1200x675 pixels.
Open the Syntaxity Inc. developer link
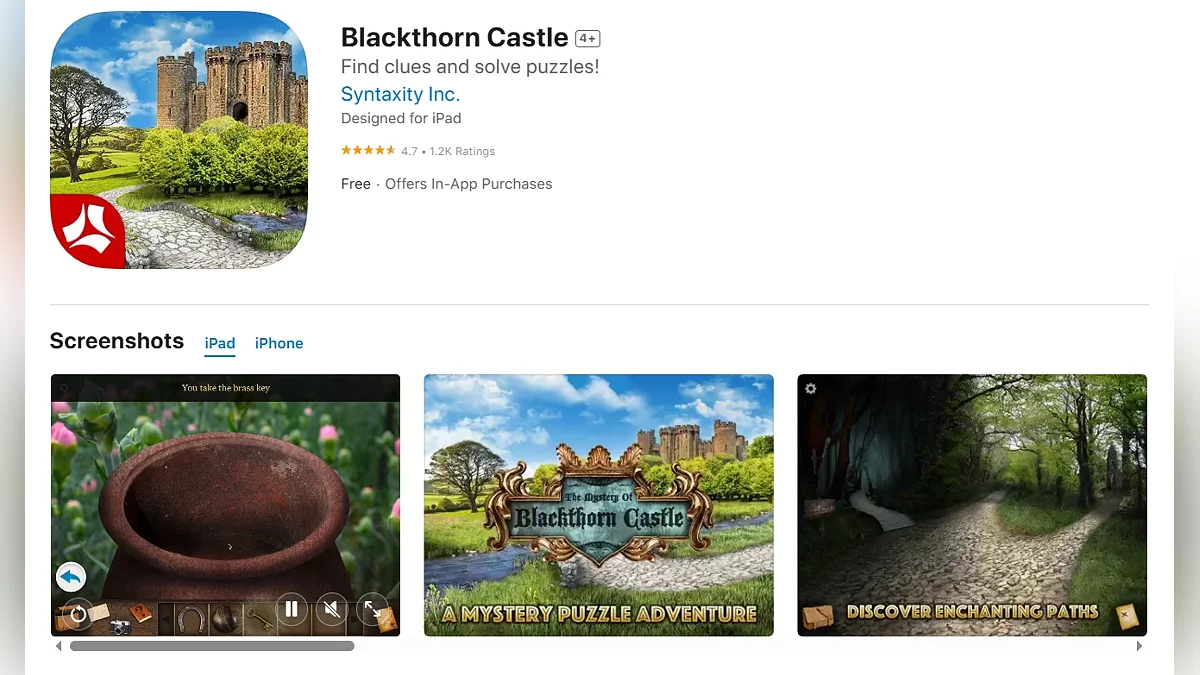(x=400, y=94)
